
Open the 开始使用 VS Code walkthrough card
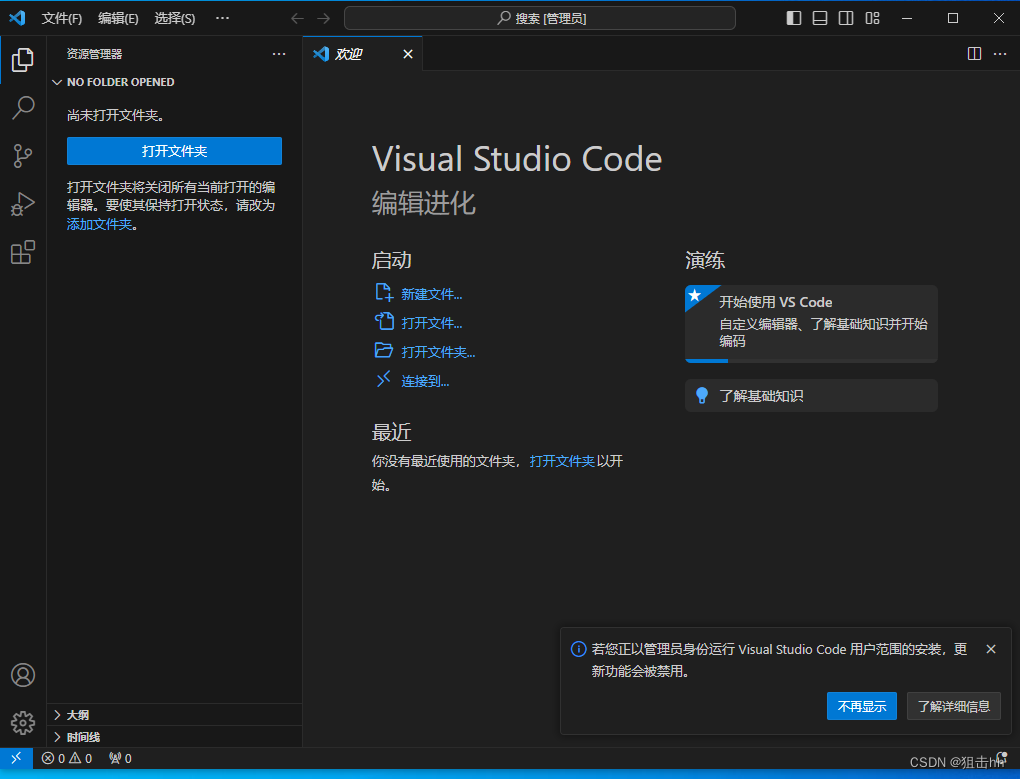(811, 323)
